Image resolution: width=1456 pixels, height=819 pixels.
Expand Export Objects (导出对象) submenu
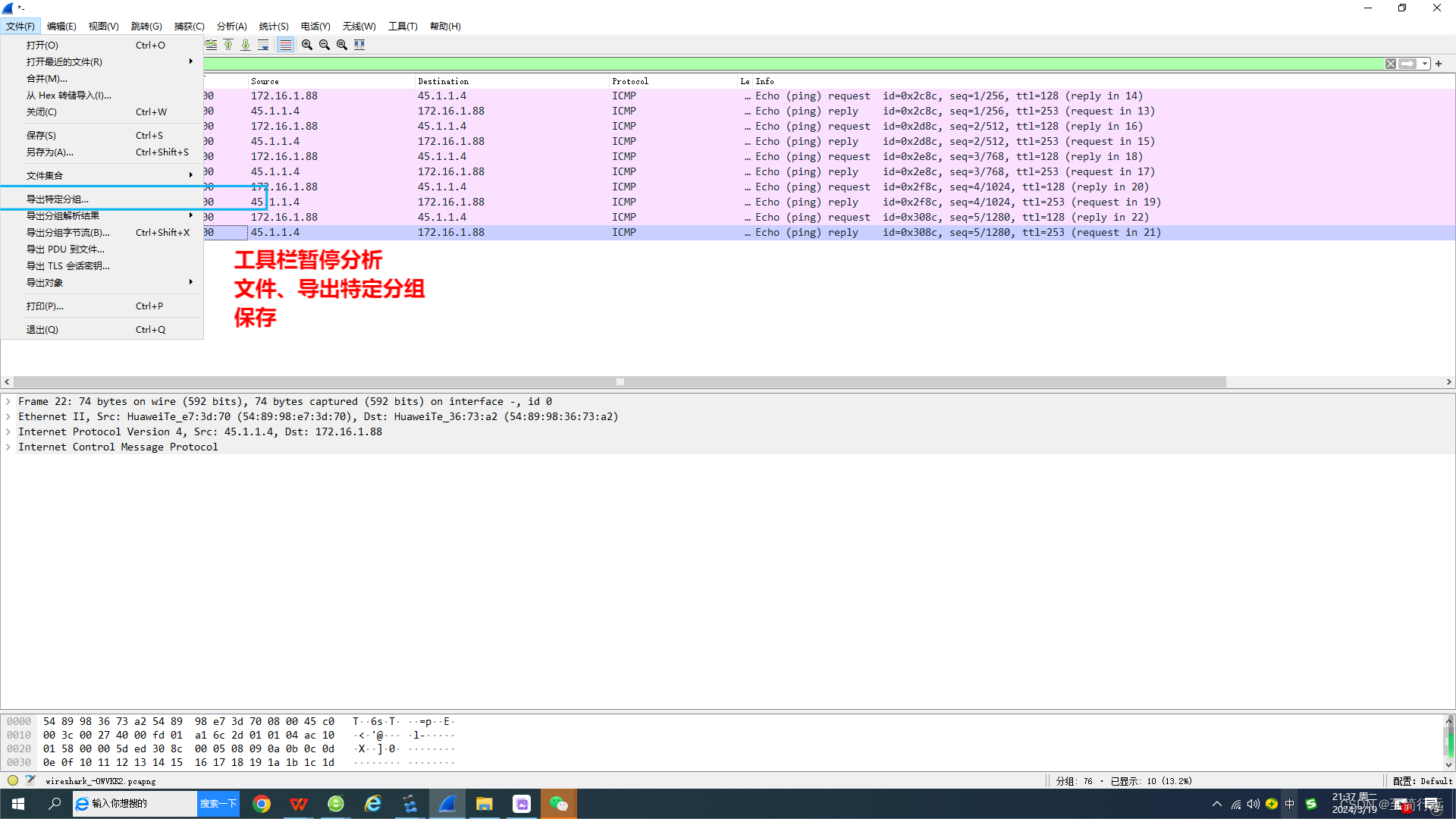coord(102,282)
